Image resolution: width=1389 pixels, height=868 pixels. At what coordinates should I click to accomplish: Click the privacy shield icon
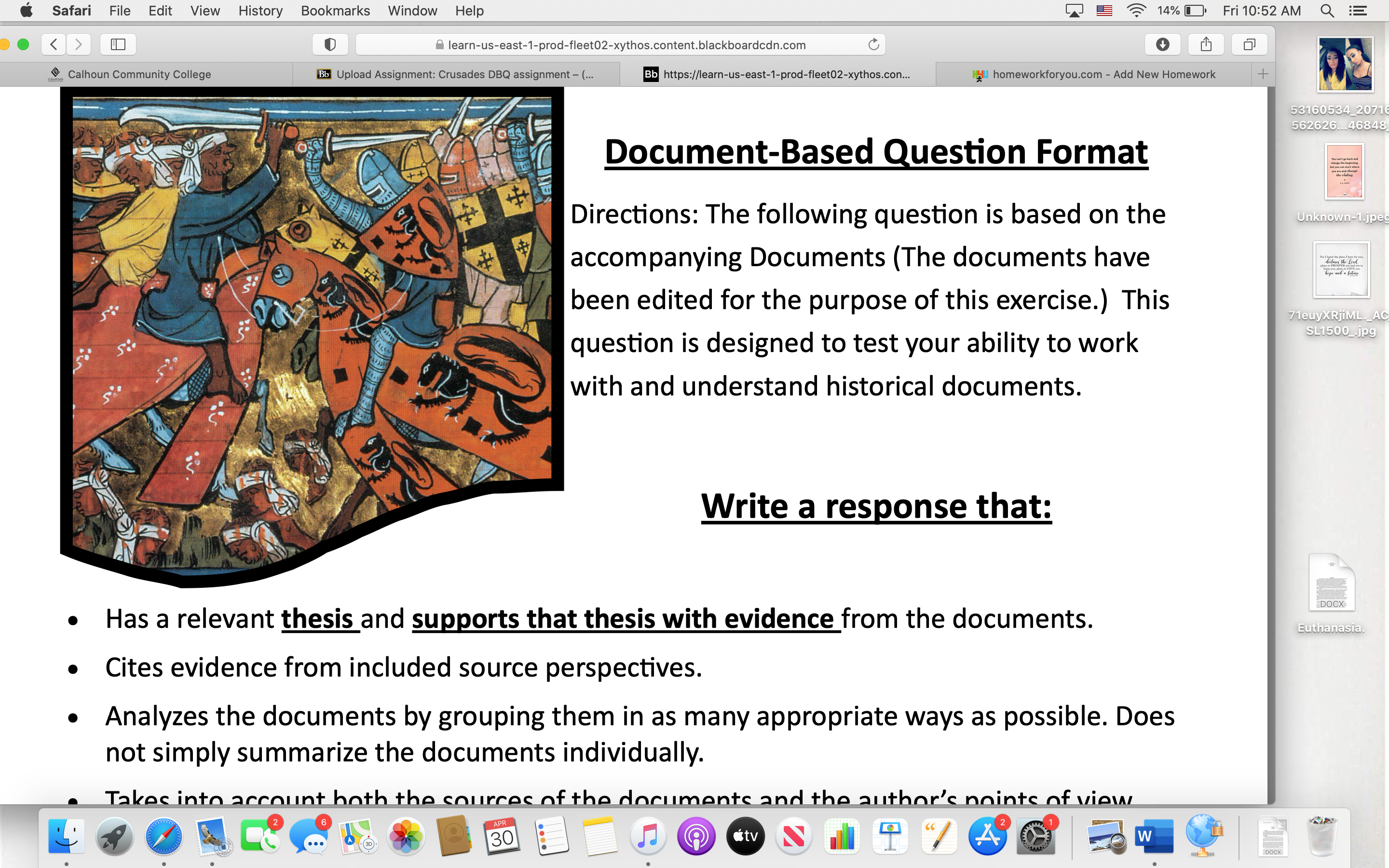(x=330, y=44)
